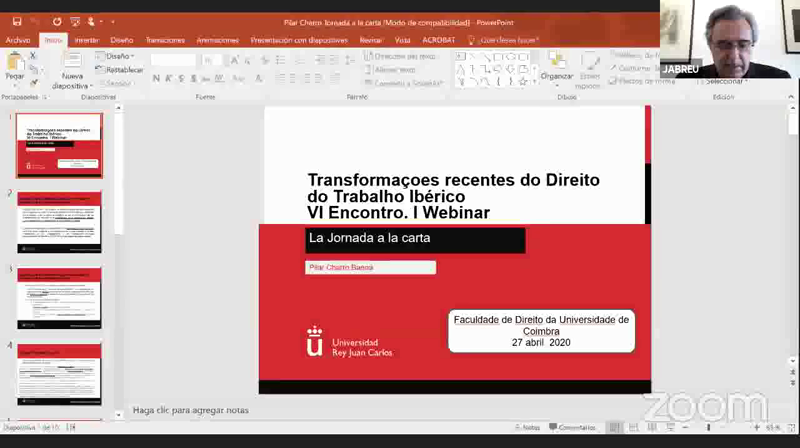
Task: Open the font name combo box
Action: point(172,60)
